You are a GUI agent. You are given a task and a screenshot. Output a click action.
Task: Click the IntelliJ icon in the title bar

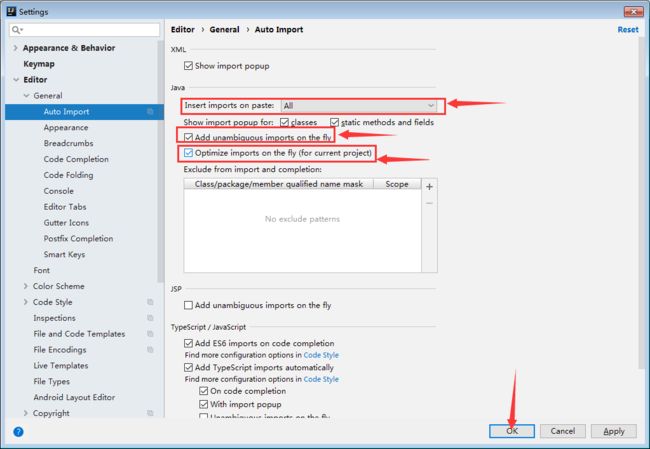[11, 11]
